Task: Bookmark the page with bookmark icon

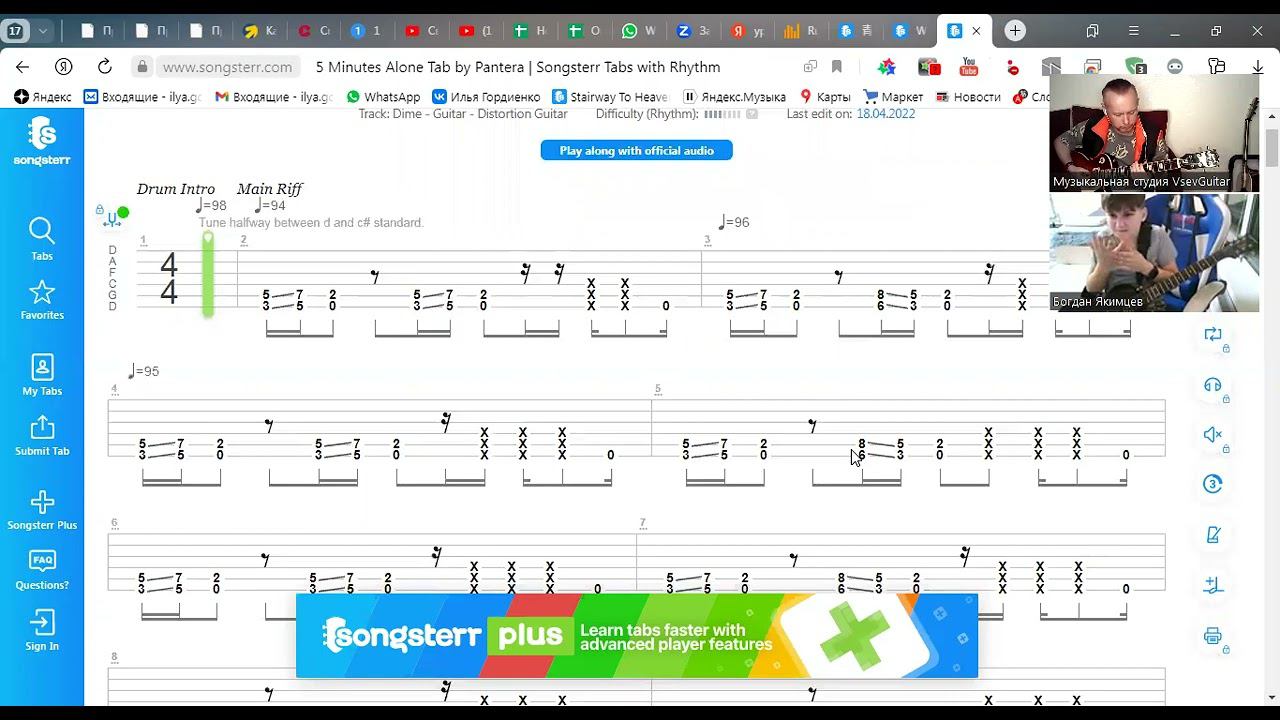Action: click(837, 67)
